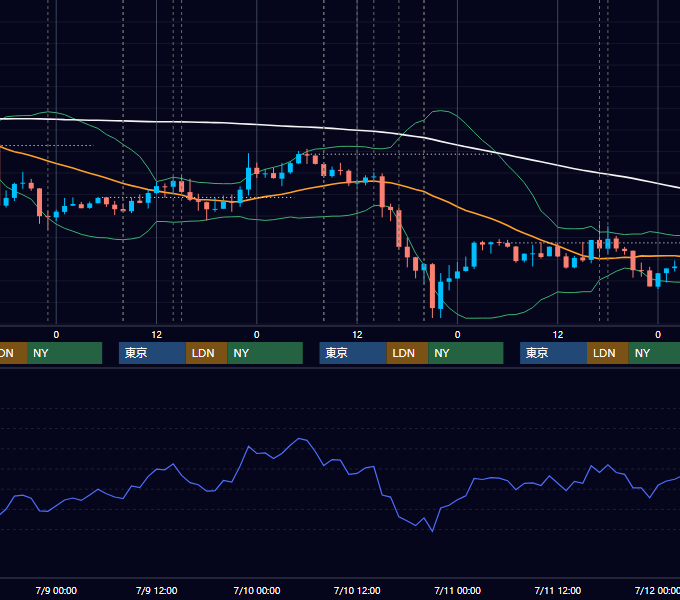
Task: Select the NY session block spanning 7/11 00:00
Action: (466, 353)
